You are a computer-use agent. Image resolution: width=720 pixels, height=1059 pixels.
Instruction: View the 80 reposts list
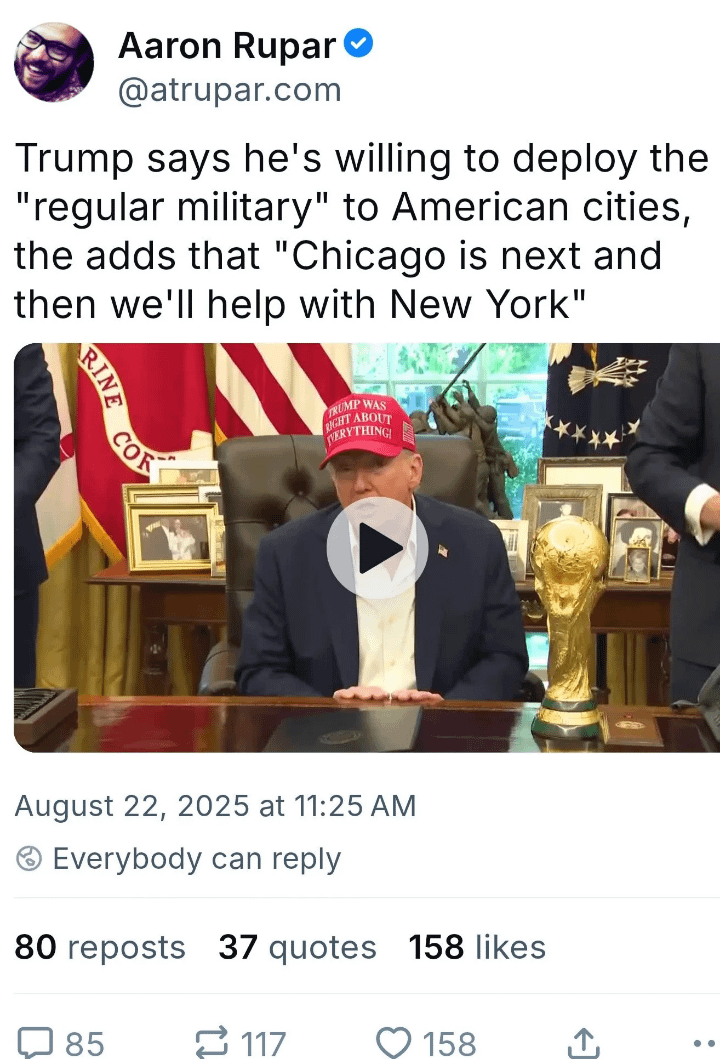pyautogui.click(x=100, y=947)
